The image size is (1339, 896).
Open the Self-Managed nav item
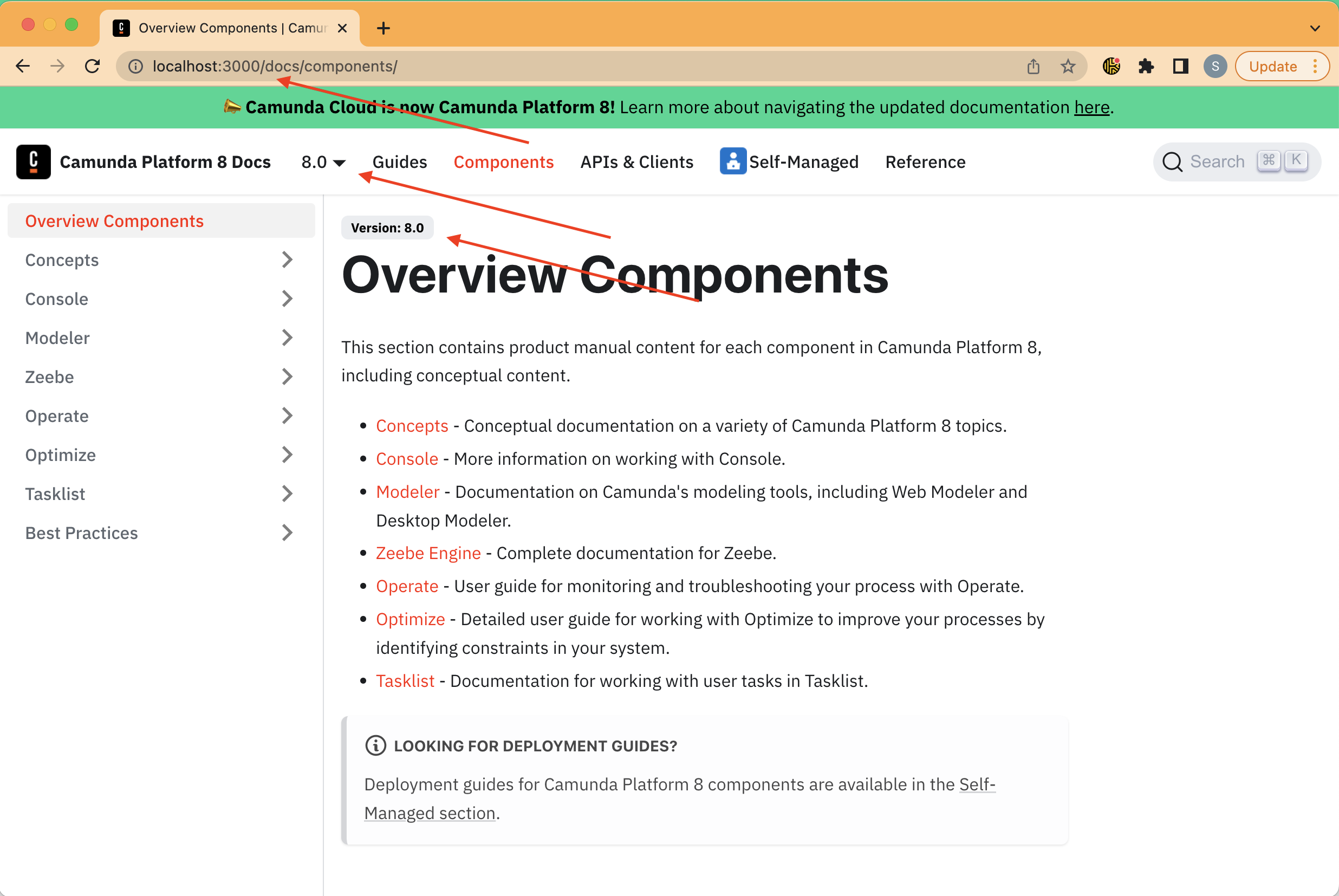coord(789,163)
